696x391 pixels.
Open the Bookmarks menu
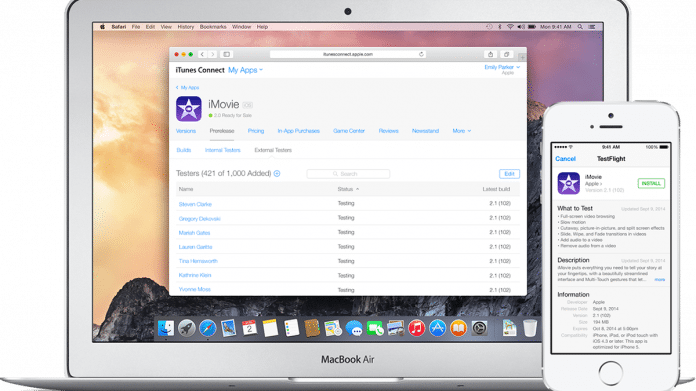coord(213,27)
